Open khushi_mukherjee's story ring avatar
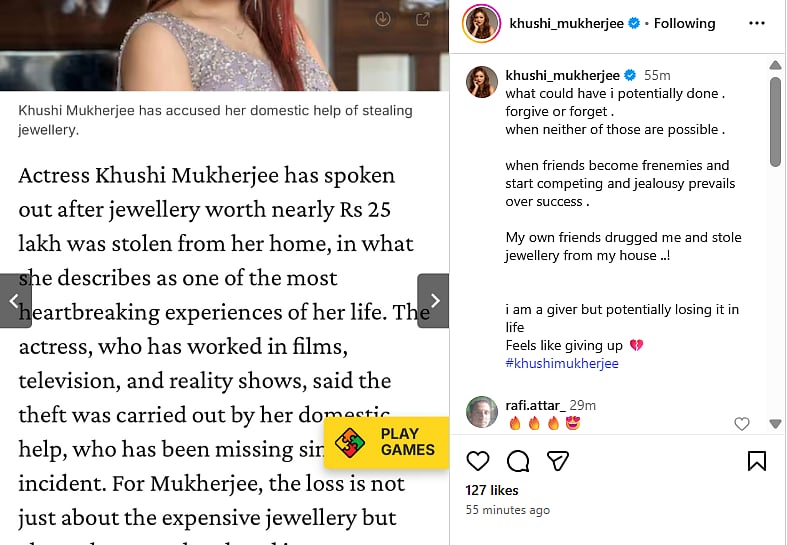Image resolution: width=787 pixels, height=545 pixels. [x=482, y=23]
